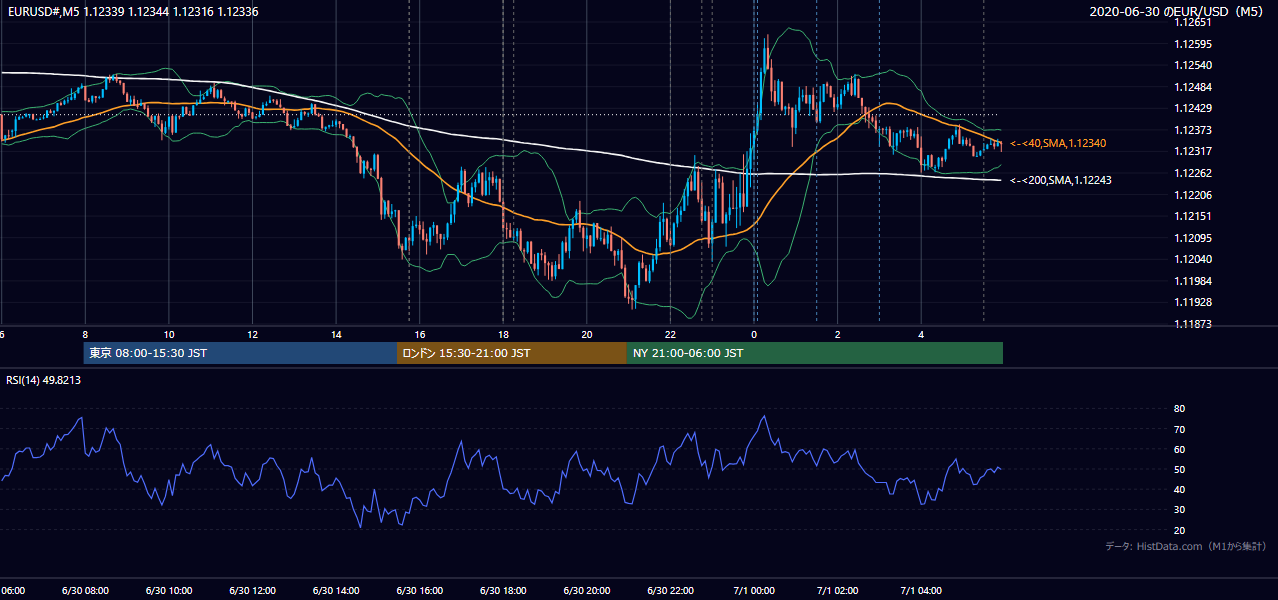Click price axis value 1.12429

pyautogui.click(x=1193, y=108)
